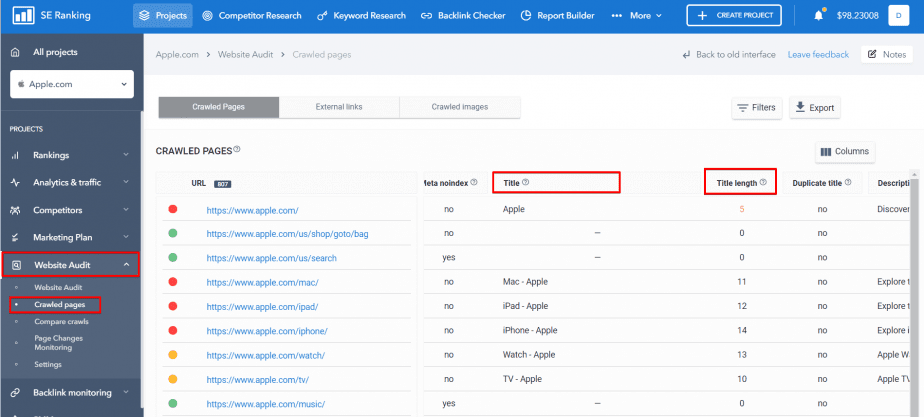This screenshot has width=924, height=417.
Task: Click Website Audit in the breadcrumb
Action: [x=245, y=55]
